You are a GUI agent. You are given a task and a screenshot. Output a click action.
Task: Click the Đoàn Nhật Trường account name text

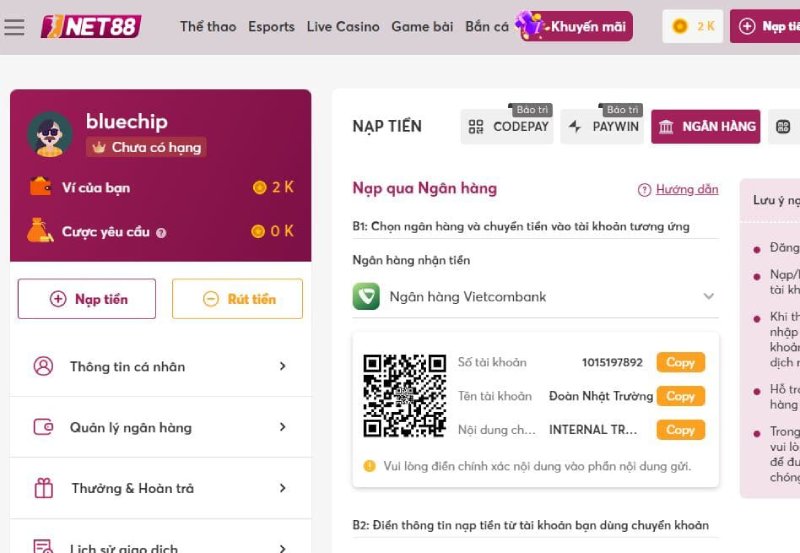[x=601, y=396]
